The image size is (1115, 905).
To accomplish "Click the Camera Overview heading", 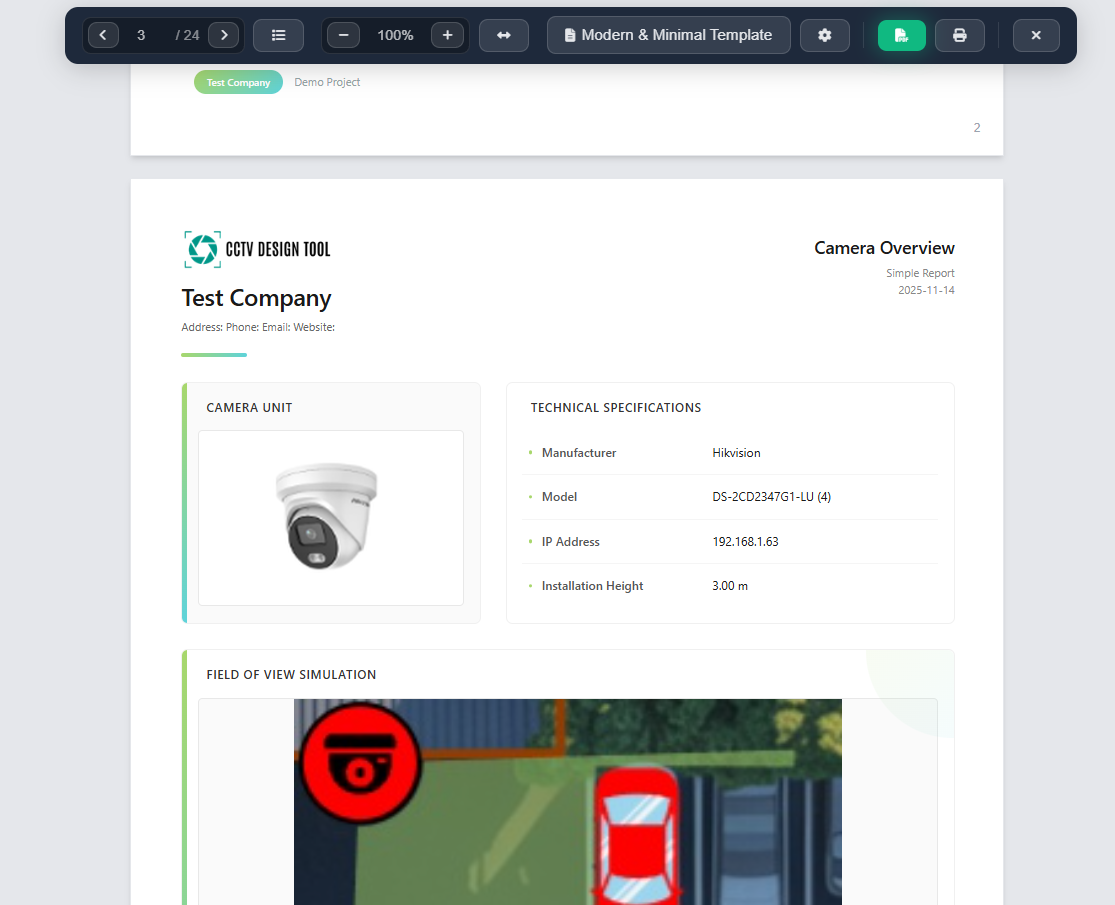I will click(884, 248).
